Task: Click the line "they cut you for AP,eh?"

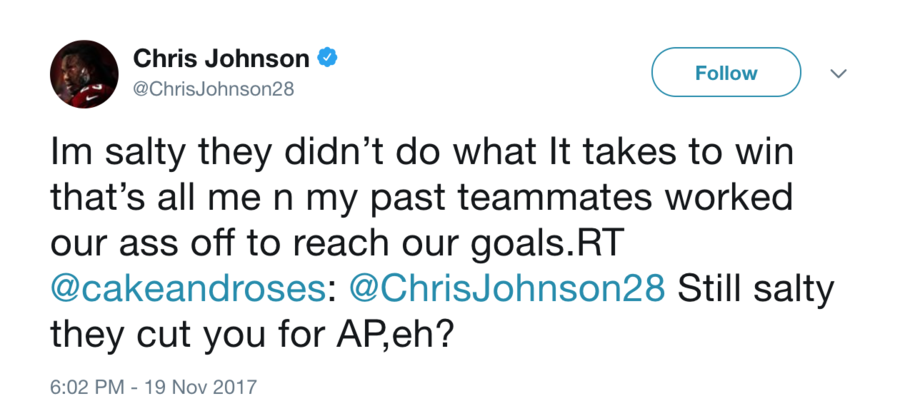Action: (x=250, y=336)
